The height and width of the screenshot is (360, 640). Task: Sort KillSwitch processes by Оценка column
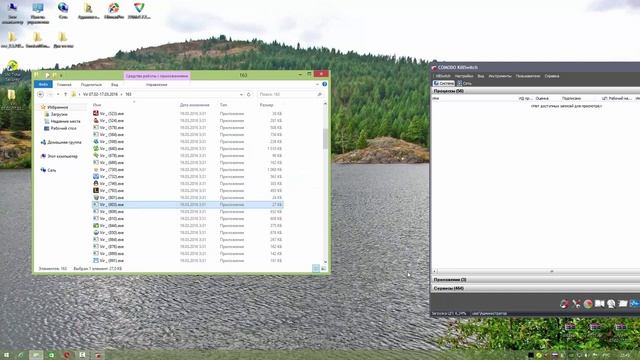542,98
